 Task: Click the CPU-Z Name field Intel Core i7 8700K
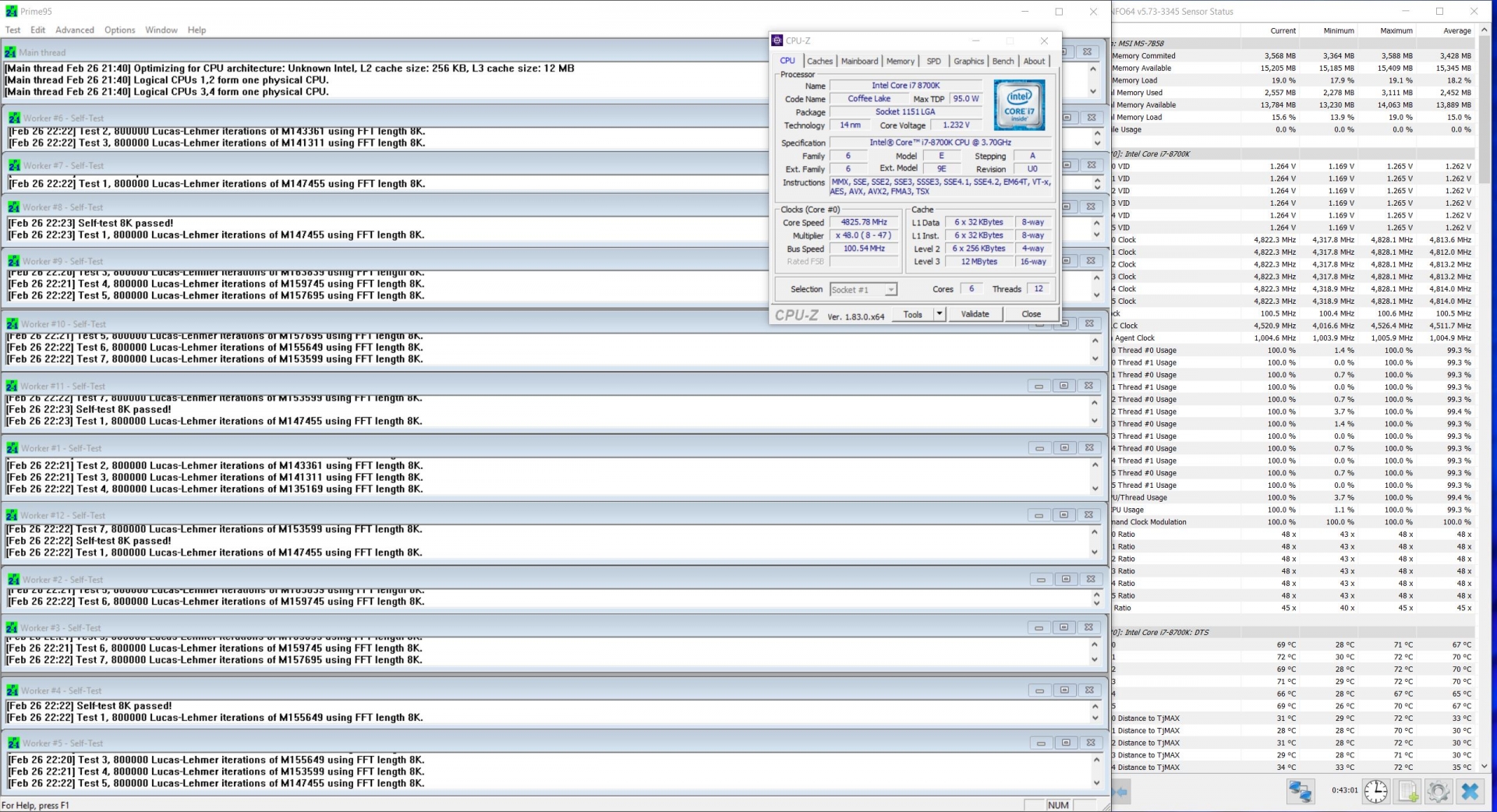tap(905, 85)
